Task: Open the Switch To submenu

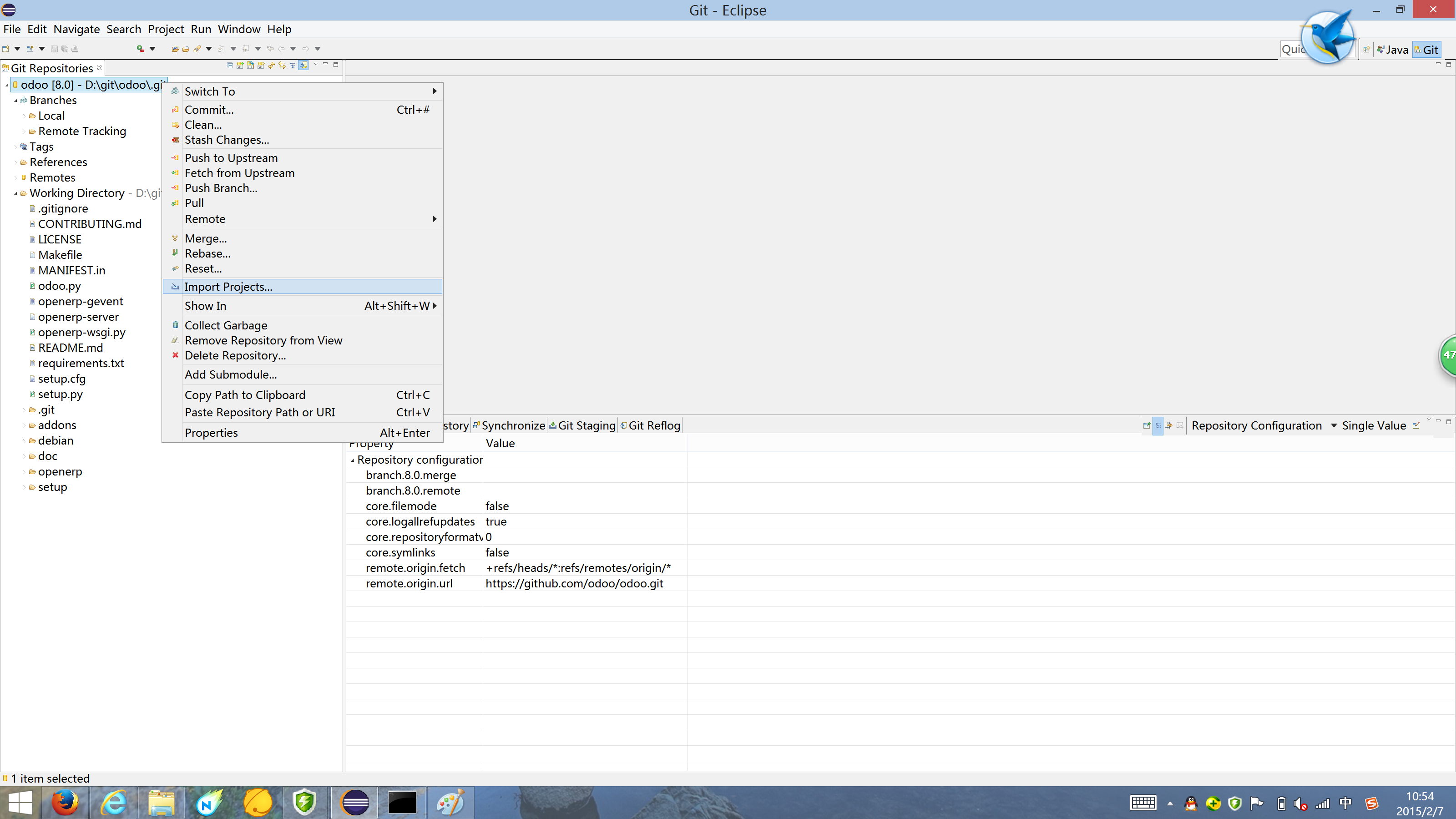Action: click(x=302, y=91)
